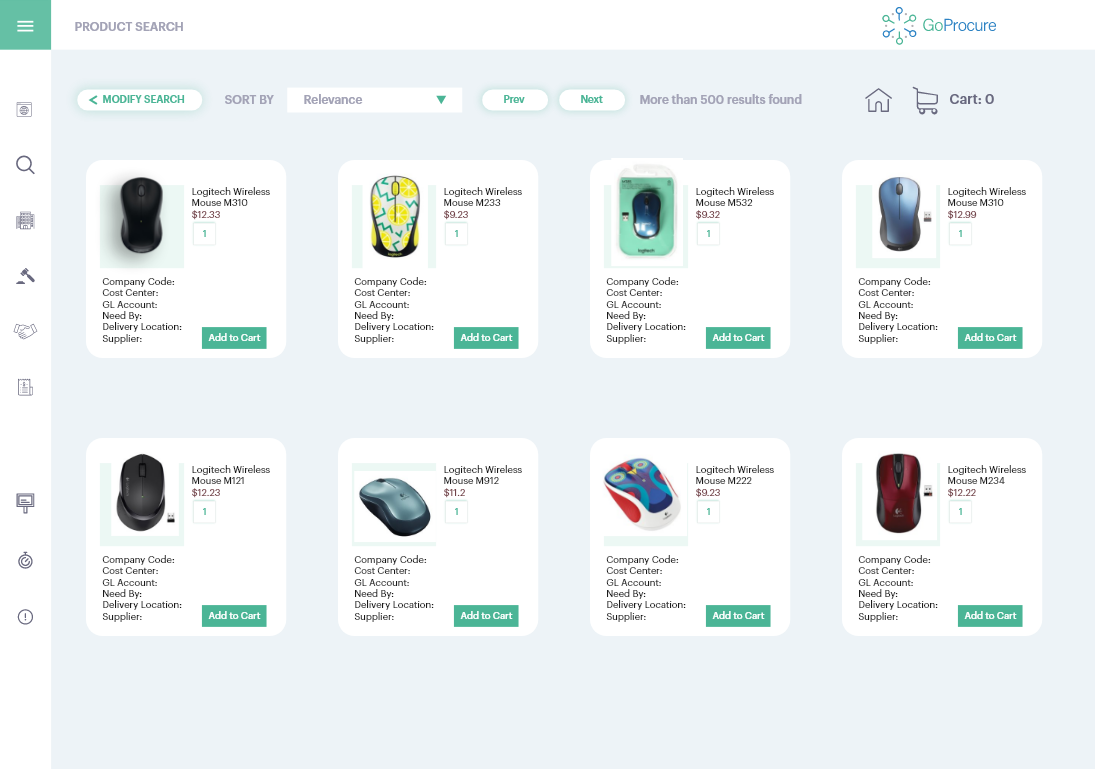Open the gavel auction icon
Screen dimensions: 1095x769
coord(25,276)
